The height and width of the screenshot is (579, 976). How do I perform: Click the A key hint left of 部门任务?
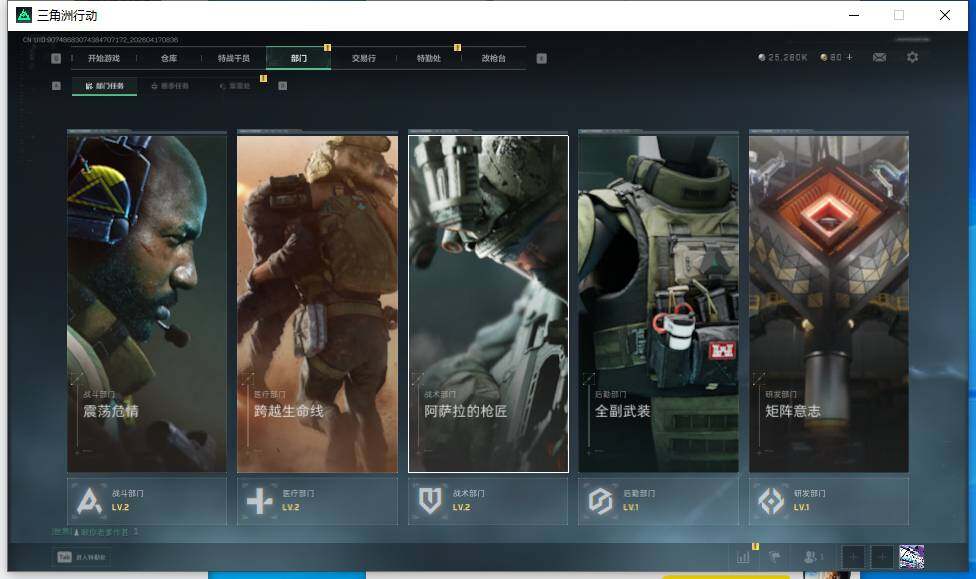click(56, 86)
